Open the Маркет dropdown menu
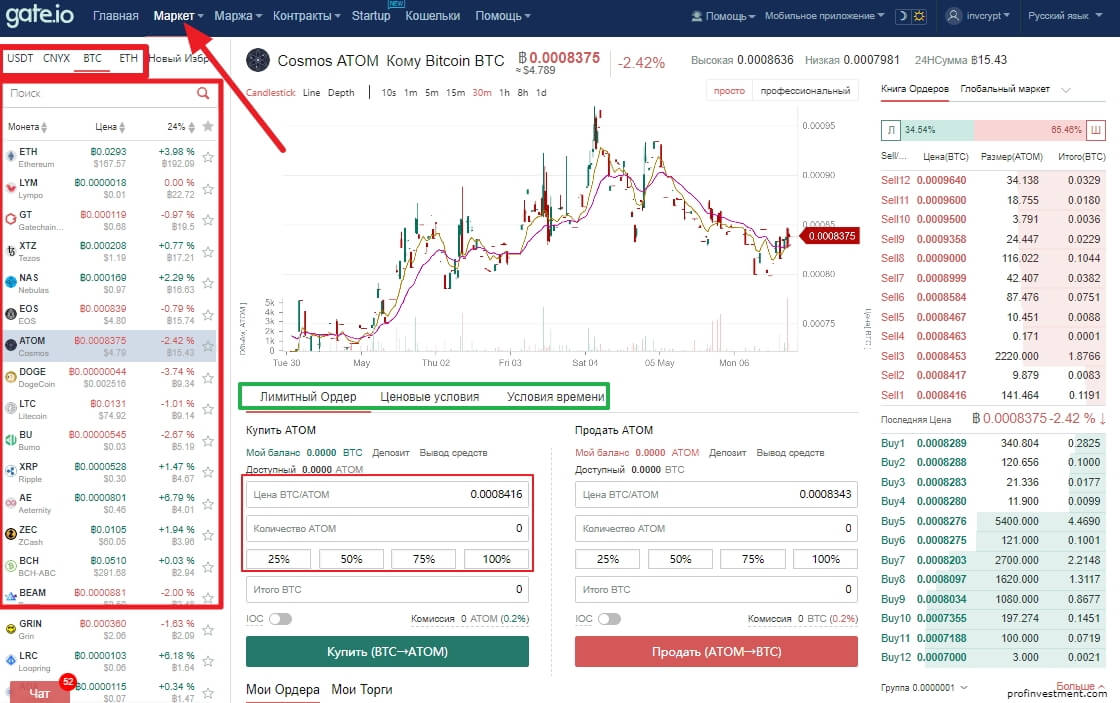The width and height of the screenshot is (1120, 703). click(x=179, y=16)
